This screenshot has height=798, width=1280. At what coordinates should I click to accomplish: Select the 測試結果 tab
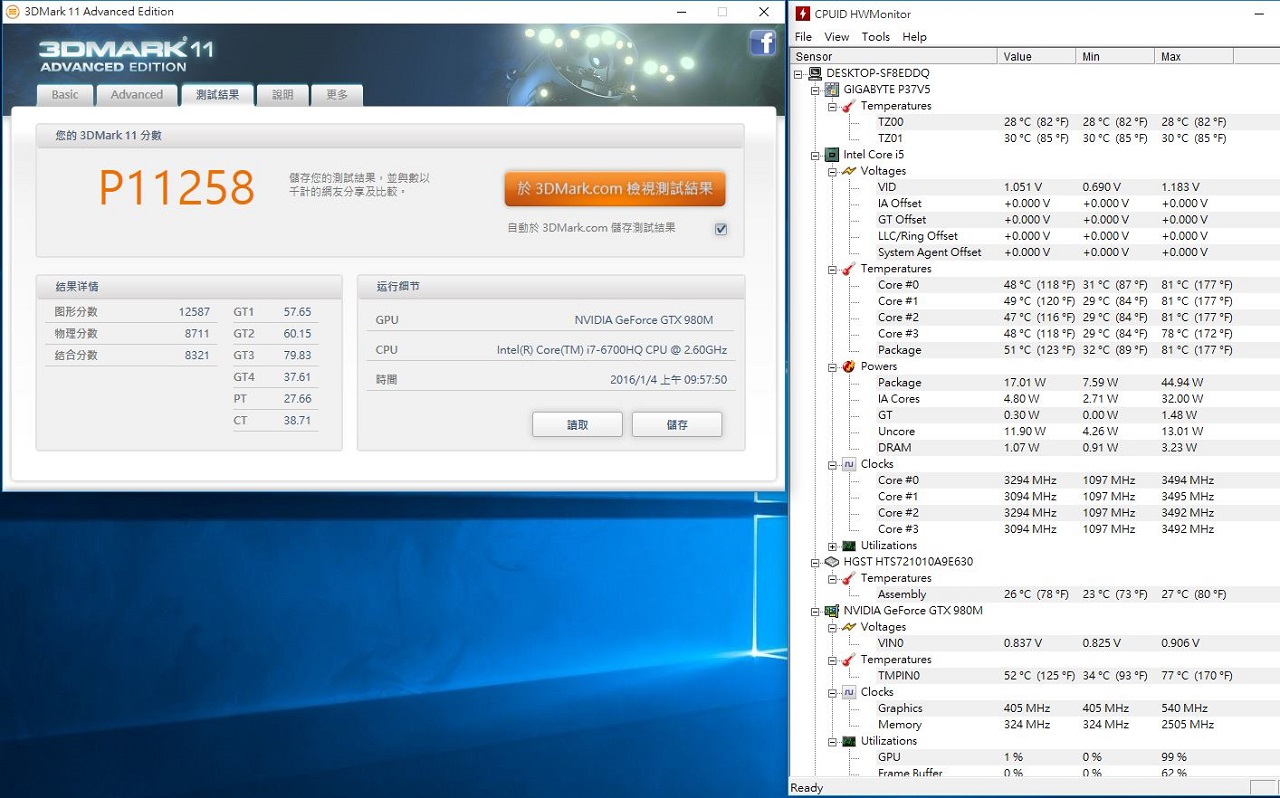coord(217,95)
